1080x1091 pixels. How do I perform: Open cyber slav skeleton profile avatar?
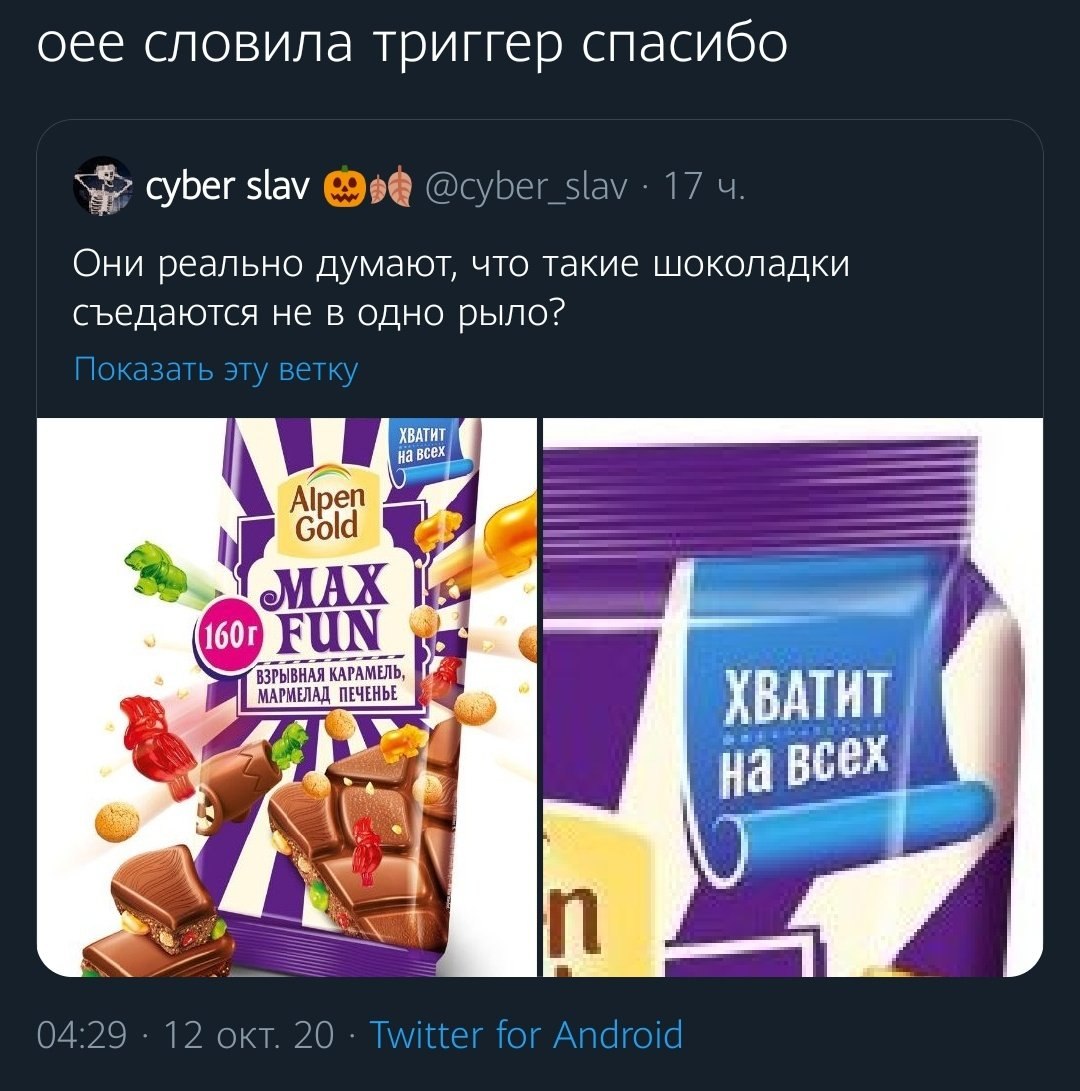[x=103, y=186]
